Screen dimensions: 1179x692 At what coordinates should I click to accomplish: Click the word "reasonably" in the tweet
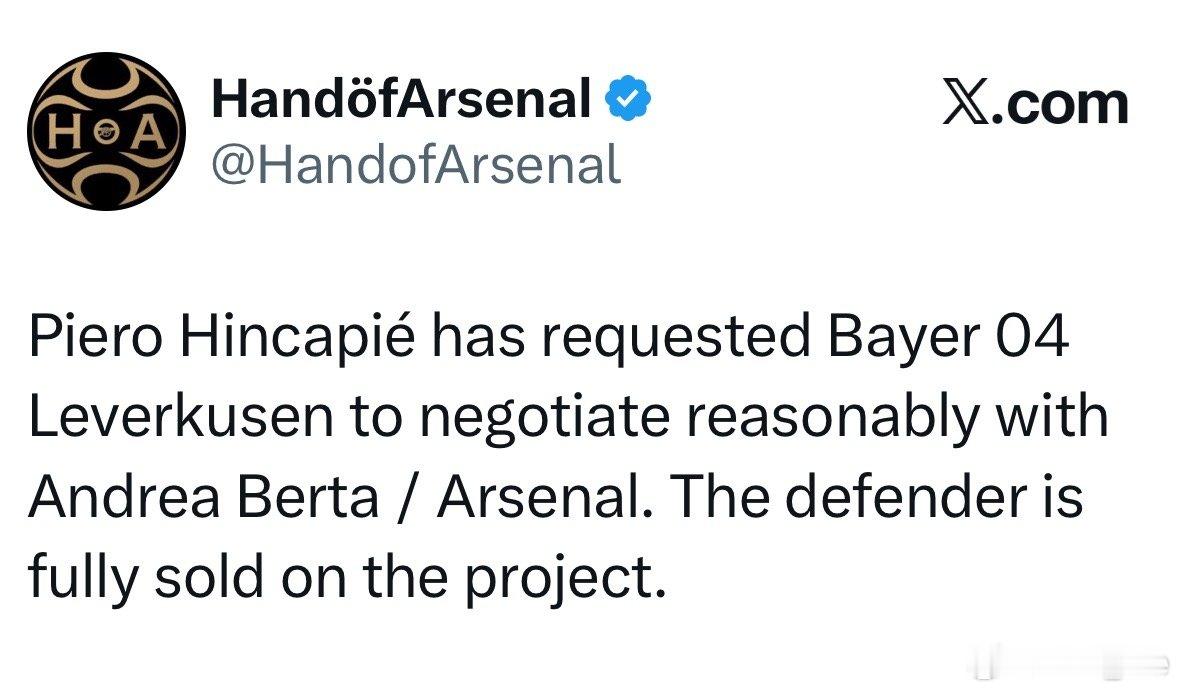830,418
